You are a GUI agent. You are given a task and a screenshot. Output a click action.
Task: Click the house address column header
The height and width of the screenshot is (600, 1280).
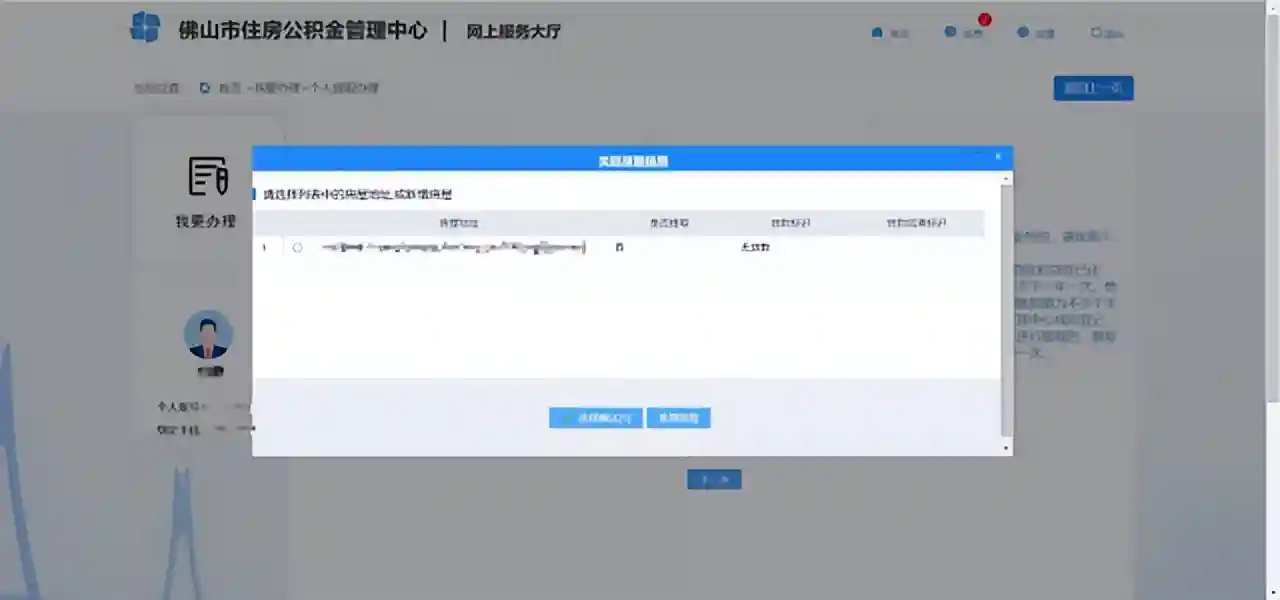(x=451, y=223)
